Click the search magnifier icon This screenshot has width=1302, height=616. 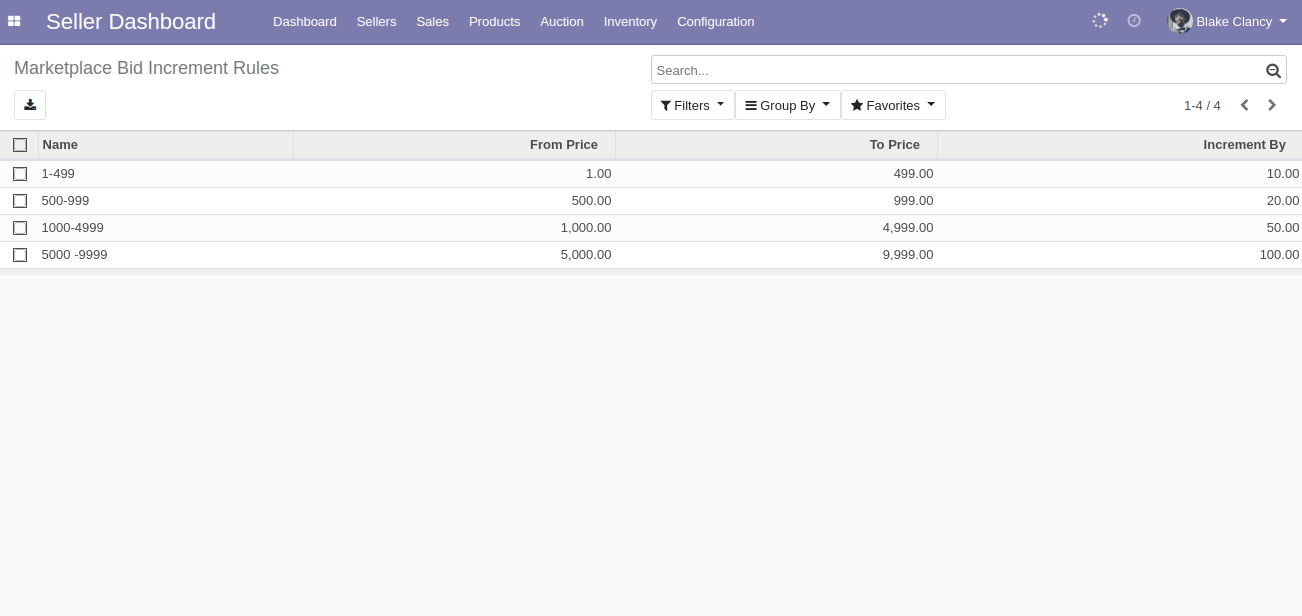click(1273, 71)
